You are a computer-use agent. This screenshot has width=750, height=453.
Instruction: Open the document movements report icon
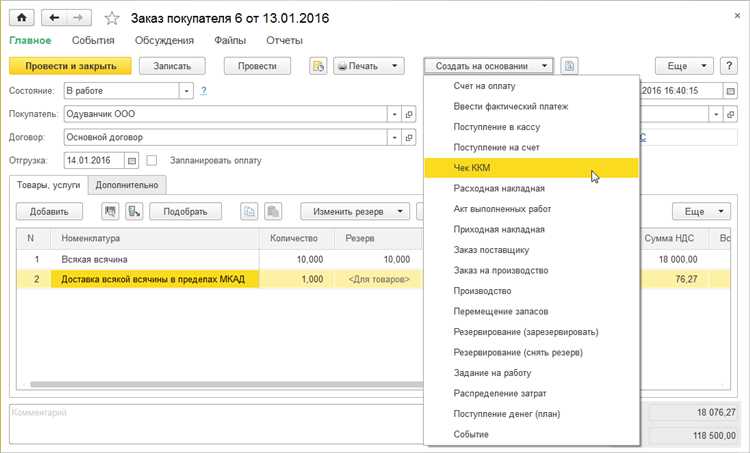(x=318, y=66)
